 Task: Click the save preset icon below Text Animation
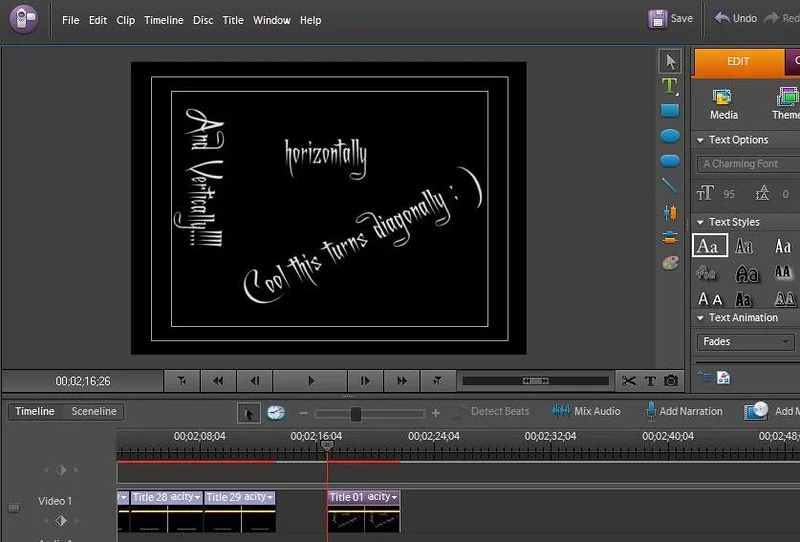pos(723,378)
